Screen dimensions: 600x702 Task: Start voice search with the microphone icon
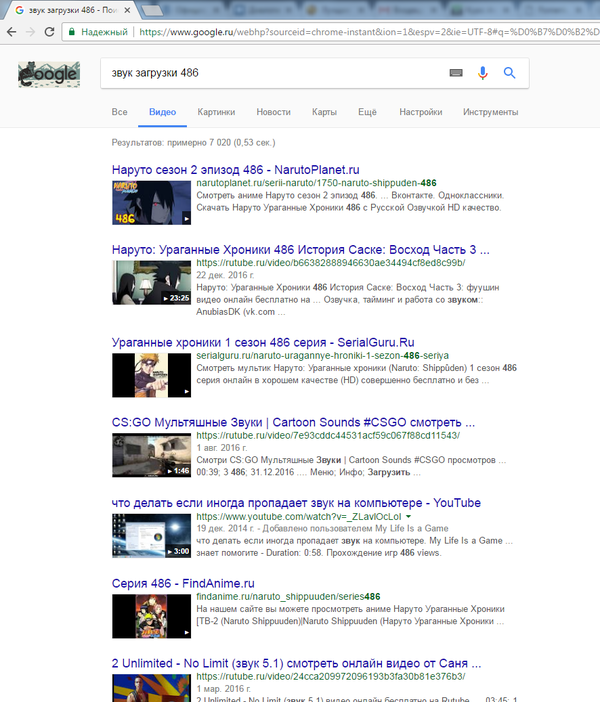(x=483, y=73)
